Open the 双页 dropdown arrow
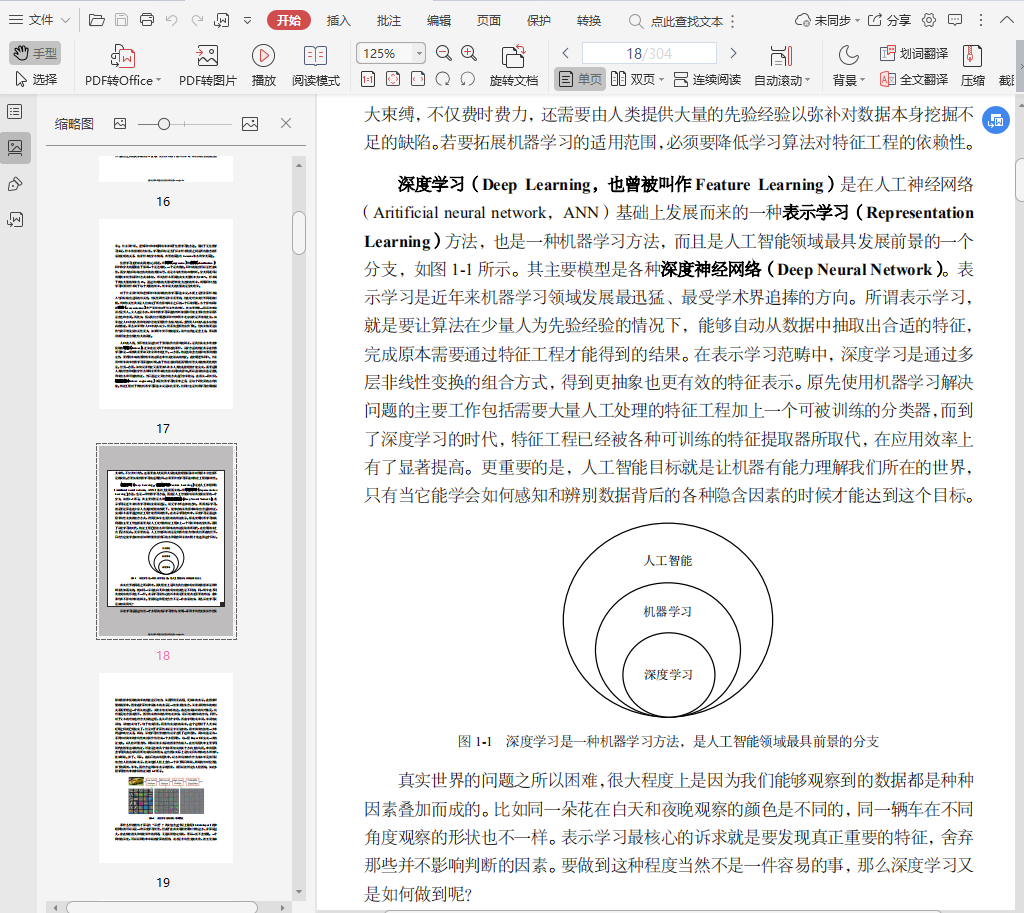The width and height of the screenshot is (1024, 913). click(x=661, y=80)
